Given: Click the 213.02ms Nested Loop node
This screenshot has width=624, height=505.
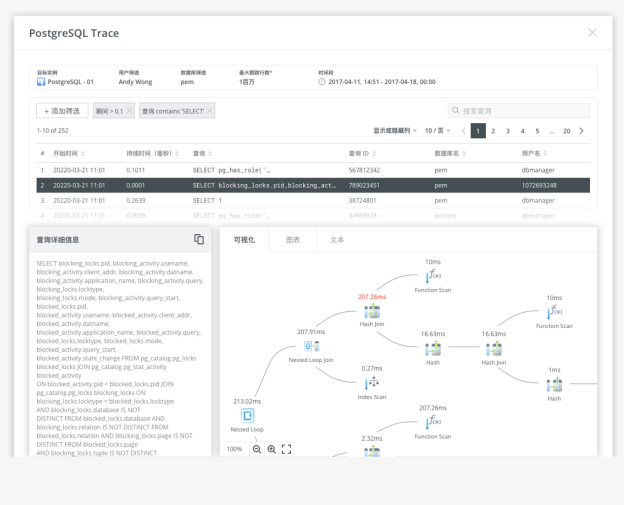Looking at the screenshot, I should 247,415.
